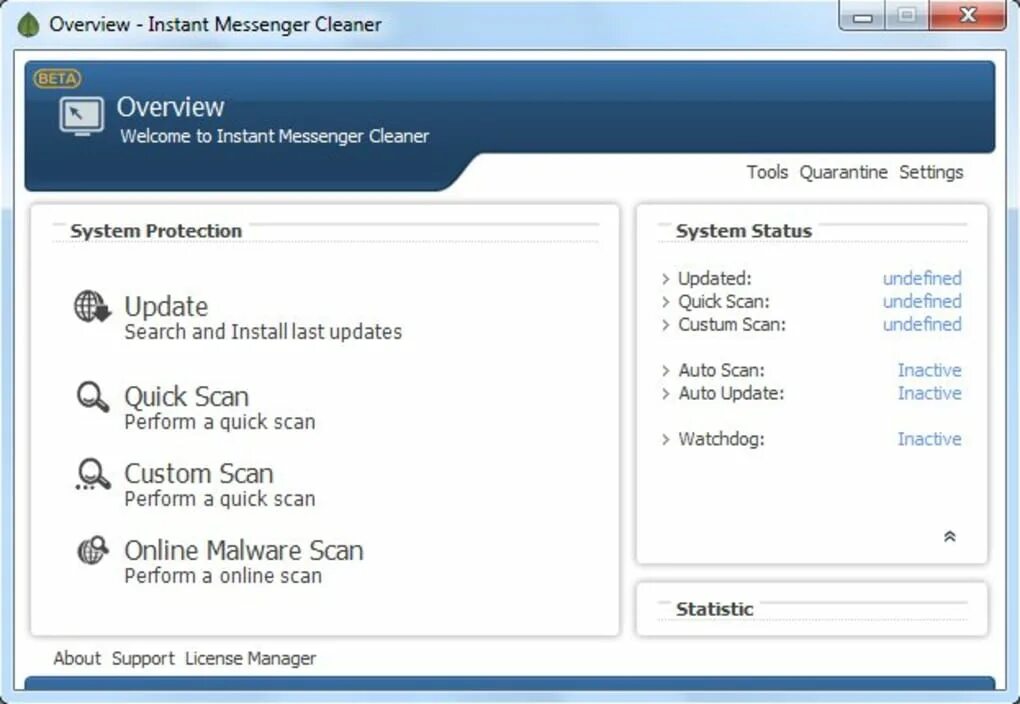Toggle Watchdog Inactive status
Screen dimensions: 1020x704
tap(930, 439)
